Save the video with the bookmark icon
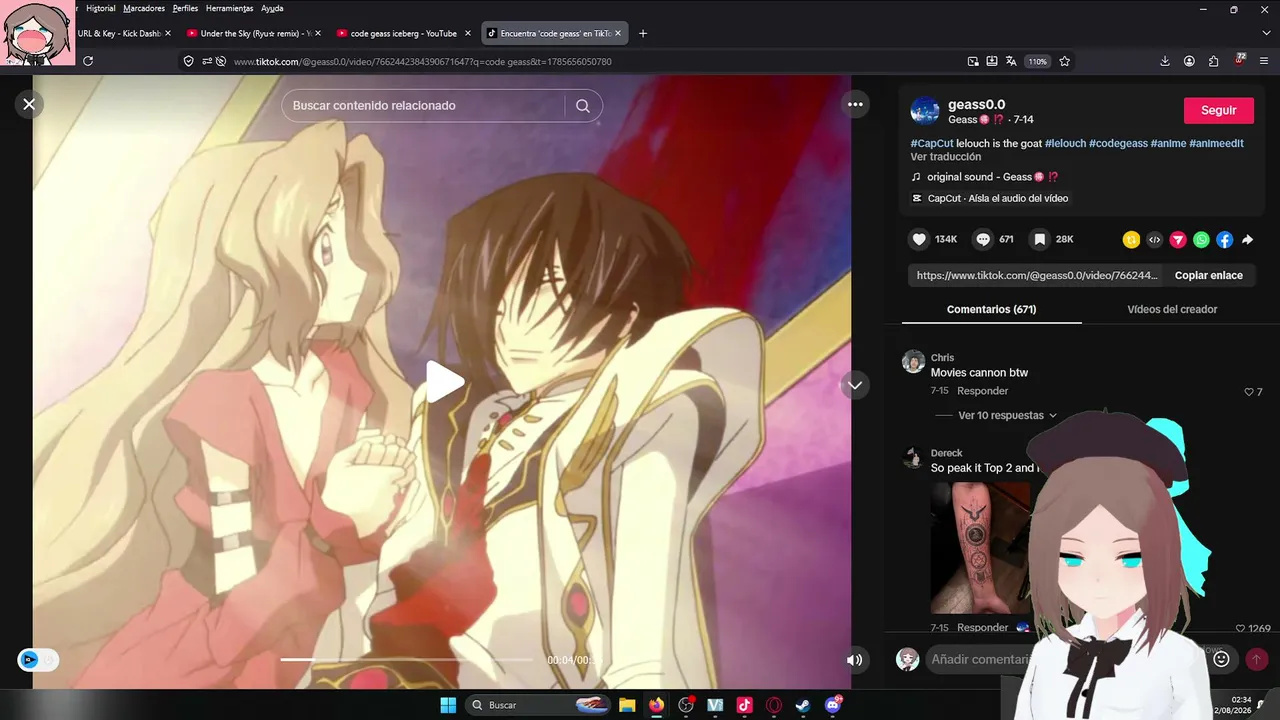The image size is (1280, 720). tap(1040, 240)
